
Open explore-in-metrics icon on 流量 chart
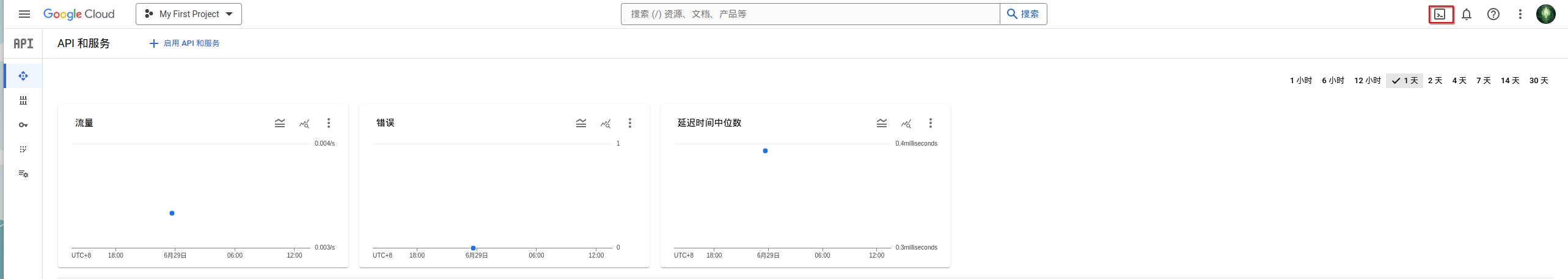(x=304, y=123)
